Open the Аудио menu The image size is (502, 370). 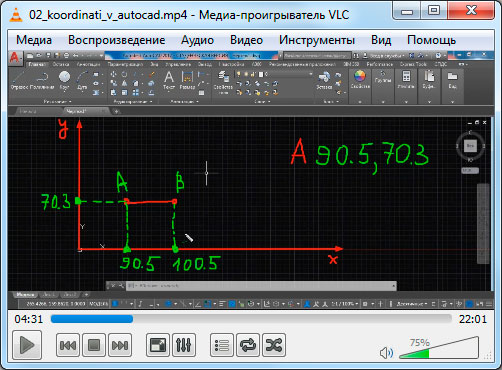tap(197, 40)
